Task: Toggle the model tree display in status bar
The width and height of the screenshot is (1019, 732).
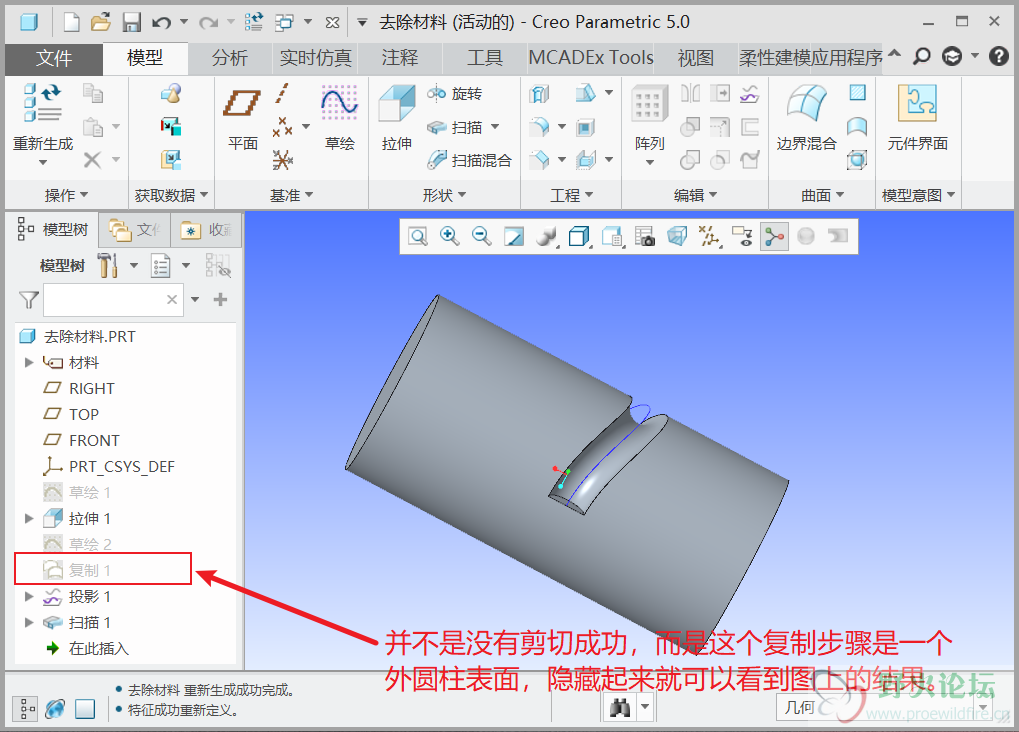Action: 25,709
